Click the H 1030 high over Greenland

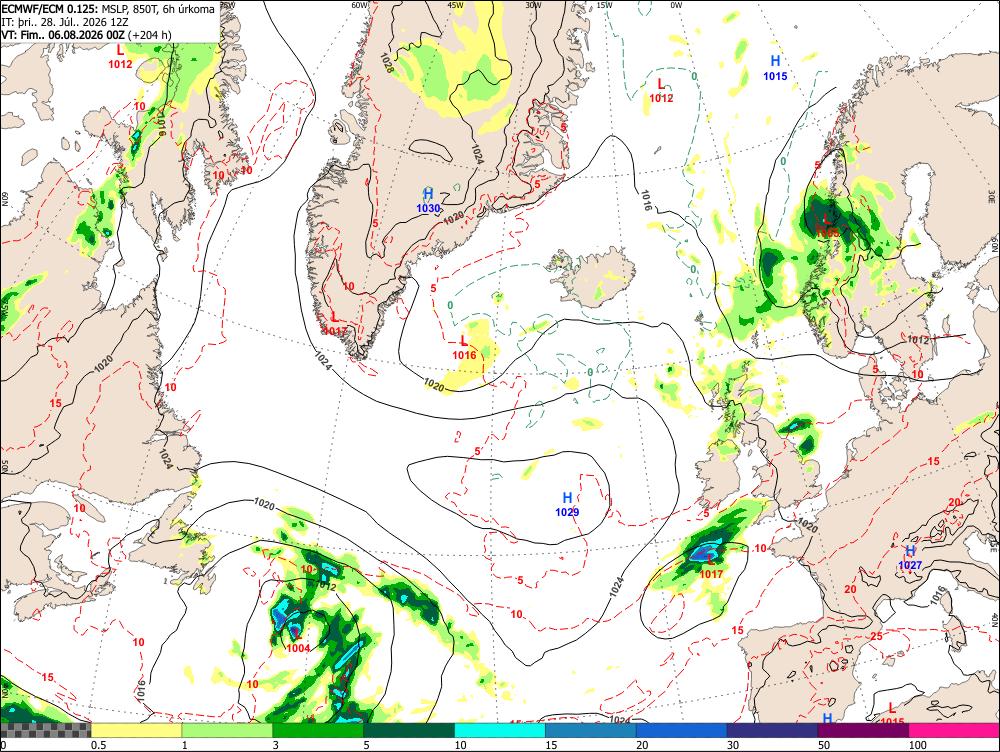click(x=428, y=200)
